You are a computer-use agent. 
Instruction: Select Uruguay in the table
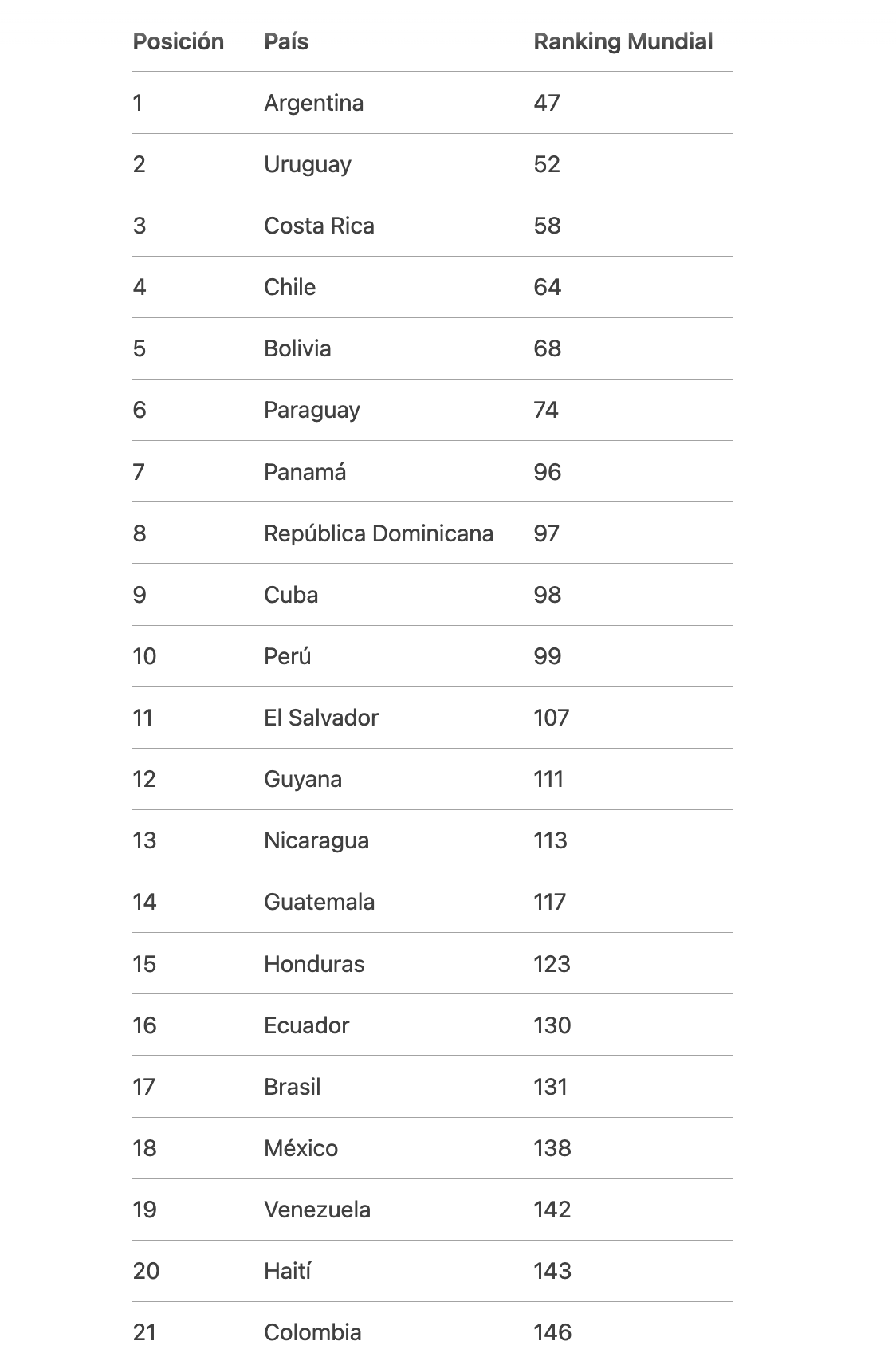tap(307, 164)
